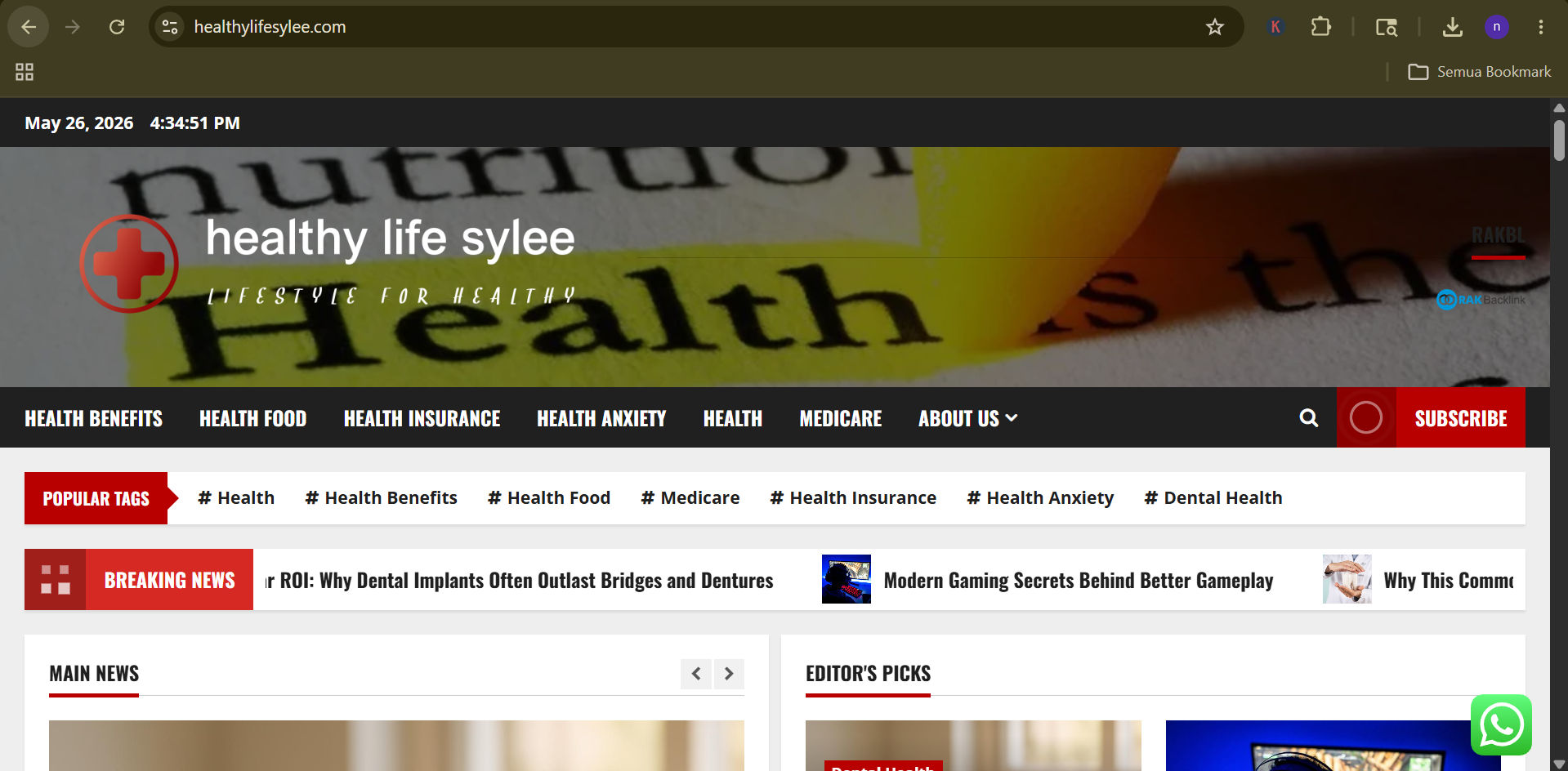This screenshot has height=771, width=1568.
Task: View site information icon in address bar
Action: (x=170, y=27)
